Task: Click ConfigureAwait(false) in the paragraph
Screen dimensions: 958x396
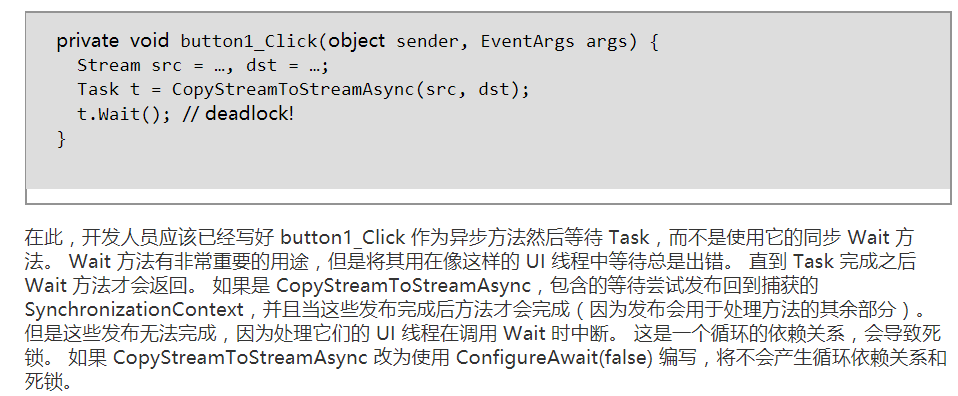Action: pyautogui.click(x=554, y=357)
